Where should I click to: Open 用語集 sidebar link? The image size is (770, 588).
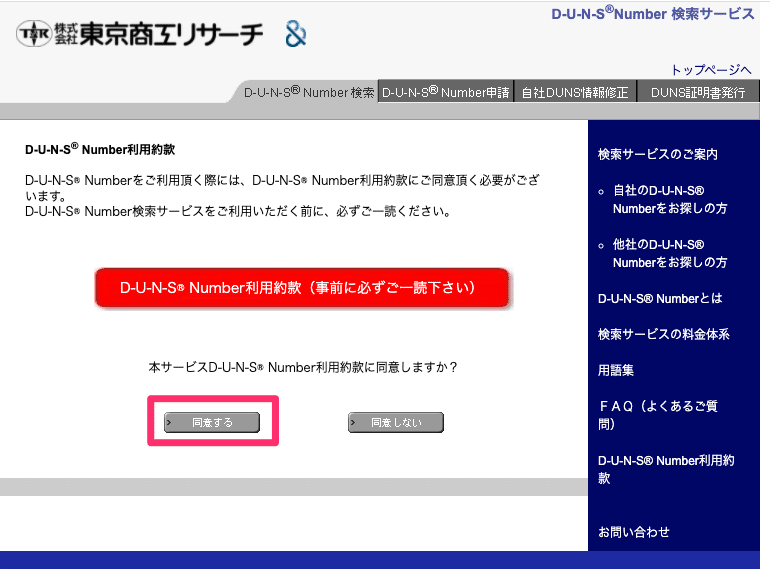615,370
